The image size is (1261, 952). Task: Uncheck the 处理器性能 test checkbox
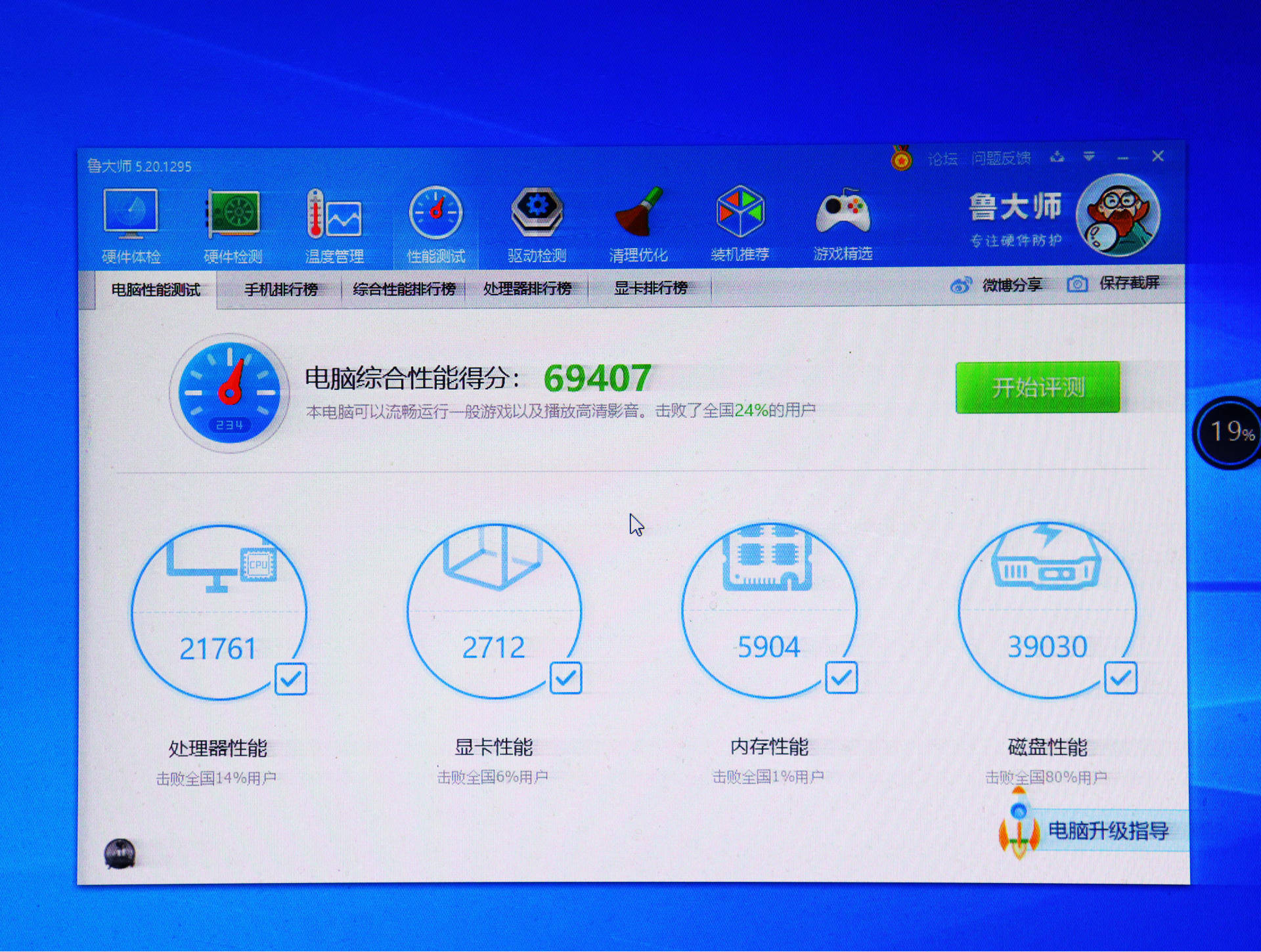click(291, 678)
